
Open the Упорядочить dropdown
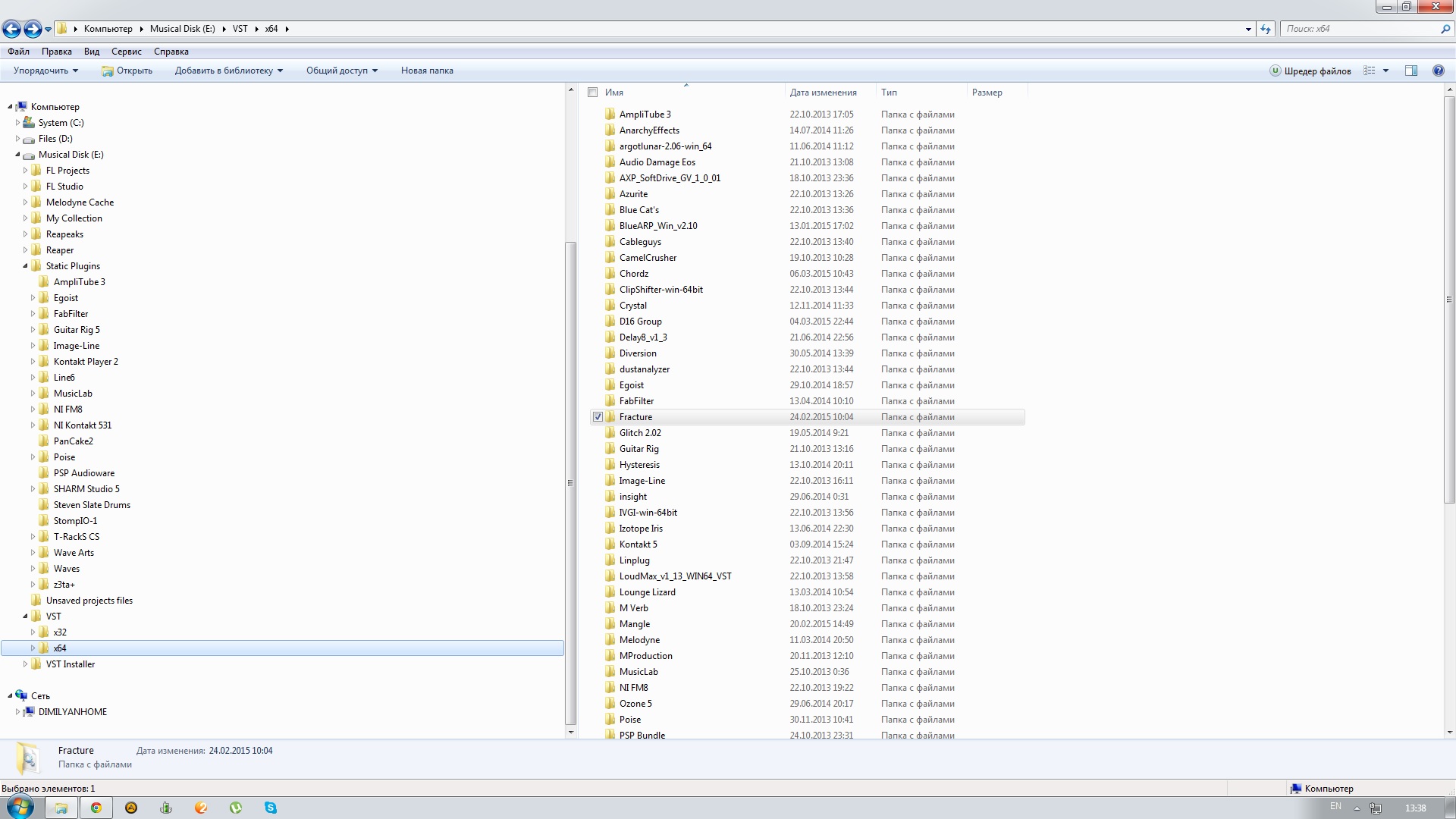click(x=45, y=71)
